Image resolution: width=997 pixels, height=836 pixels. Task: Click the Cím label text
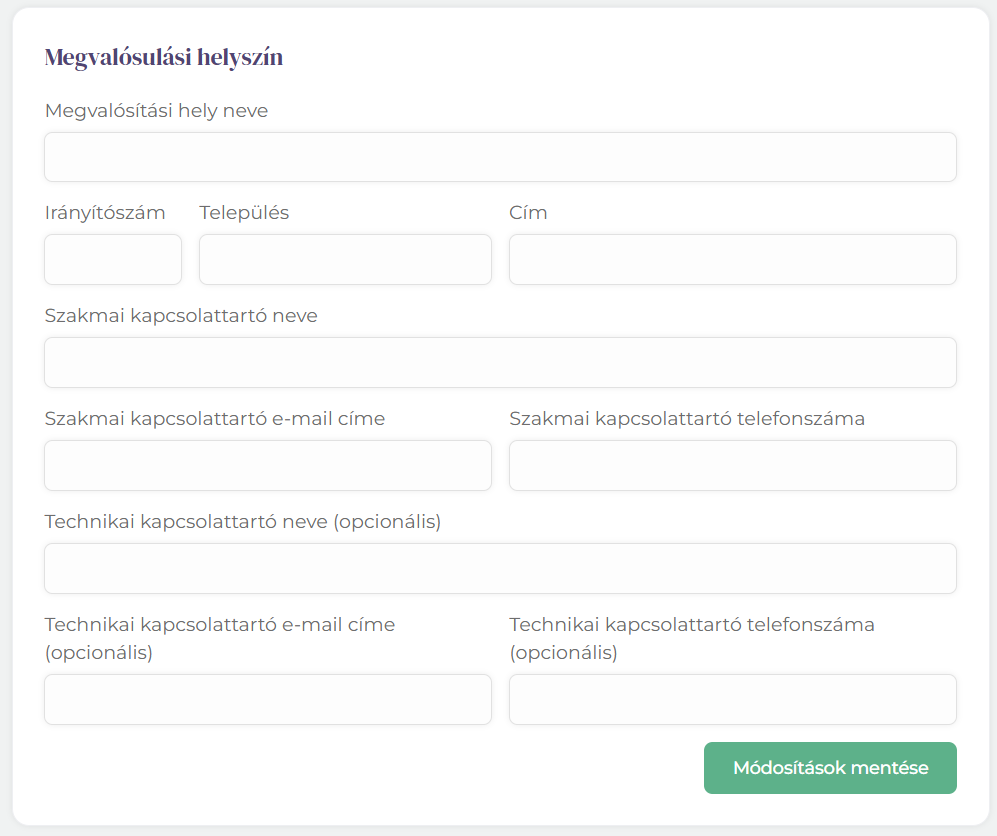pos(528,212)
